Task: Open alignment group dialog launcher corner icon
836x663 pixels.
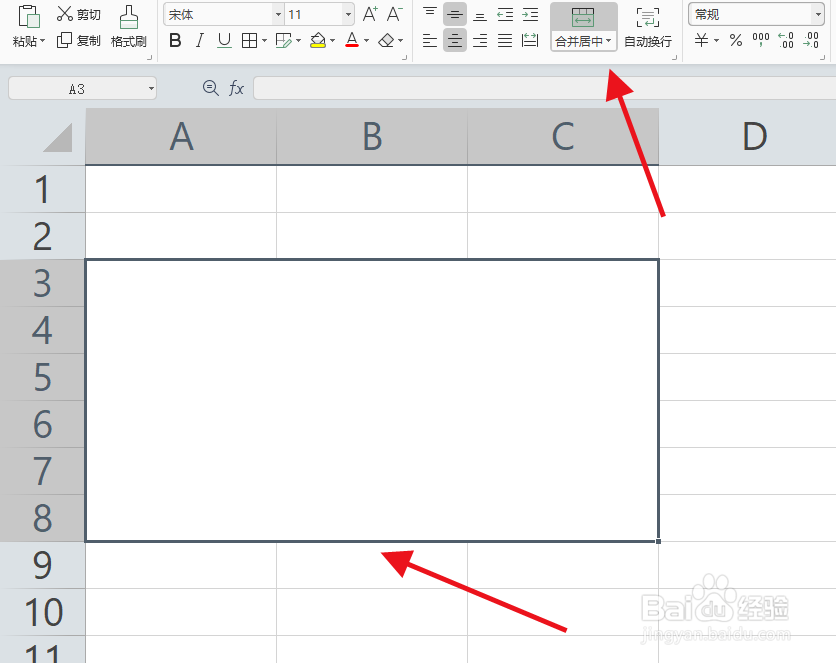Action: pos(674,58)
